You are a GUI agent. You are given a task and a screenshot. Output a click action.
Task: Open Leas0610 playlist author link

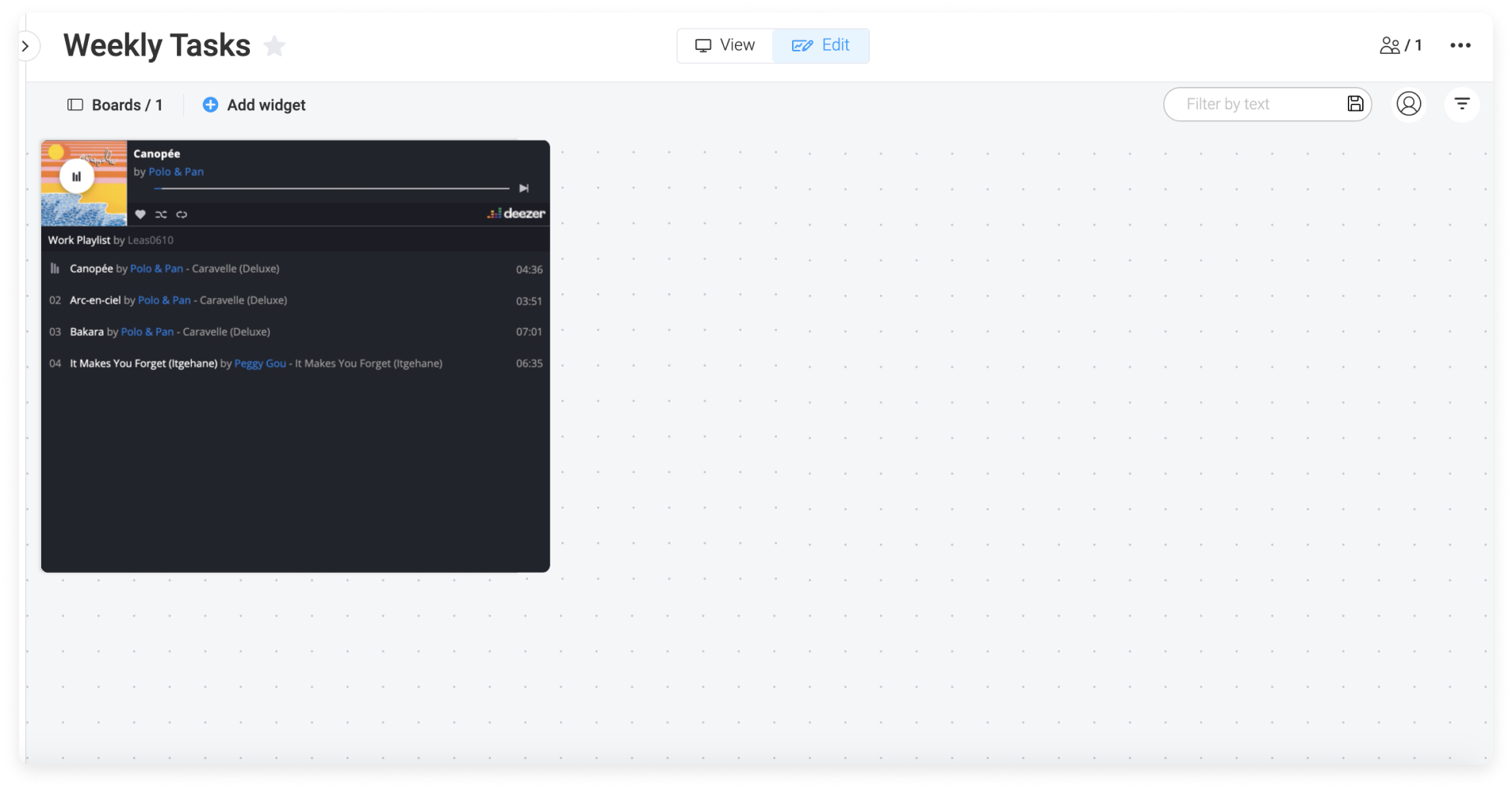pos(151,240)
